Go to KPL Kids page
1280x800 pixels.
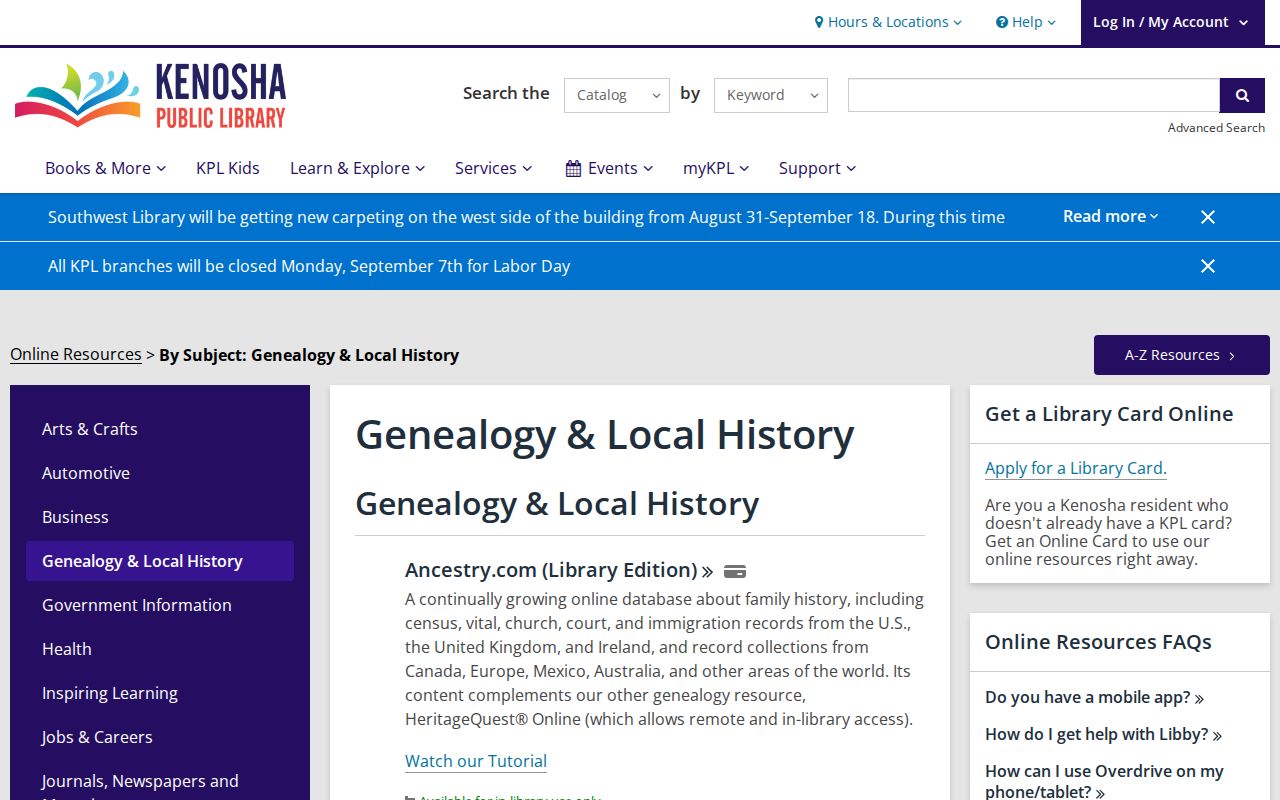click(x=228, y=168)
